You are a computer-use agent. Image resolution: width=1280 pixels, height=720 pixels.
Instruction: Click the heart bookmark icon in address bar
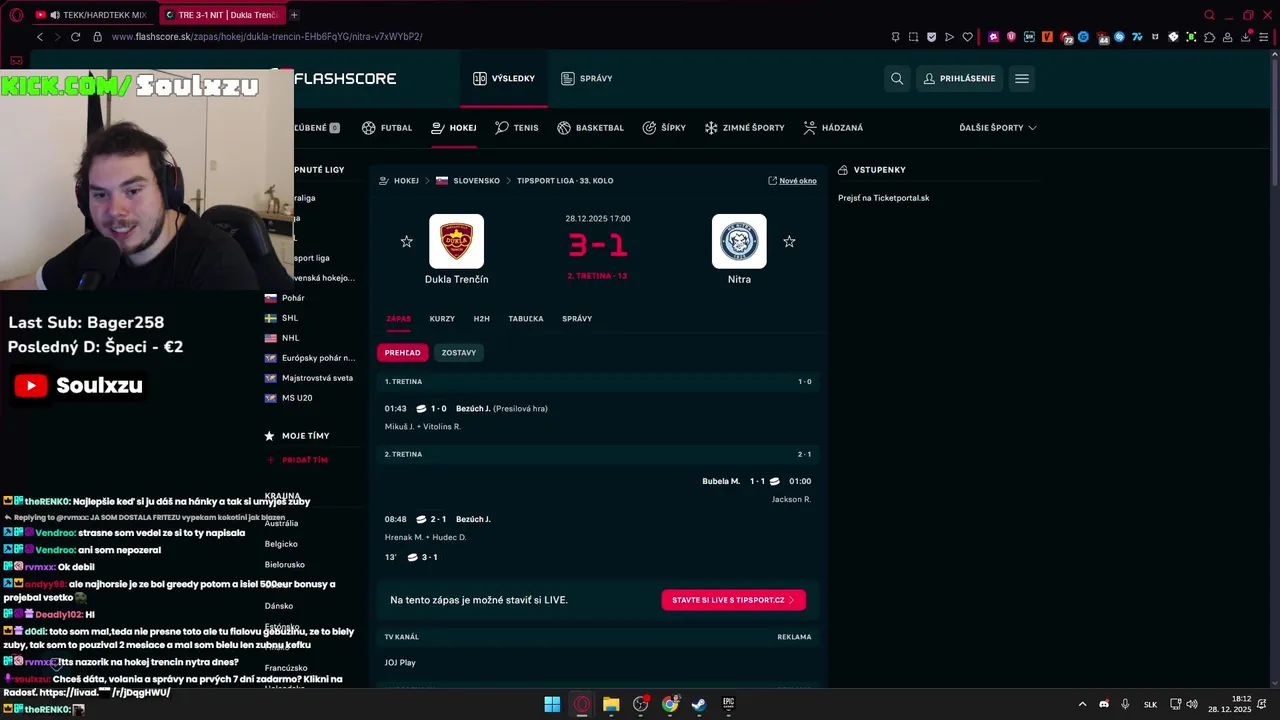(x=967, y=37)
